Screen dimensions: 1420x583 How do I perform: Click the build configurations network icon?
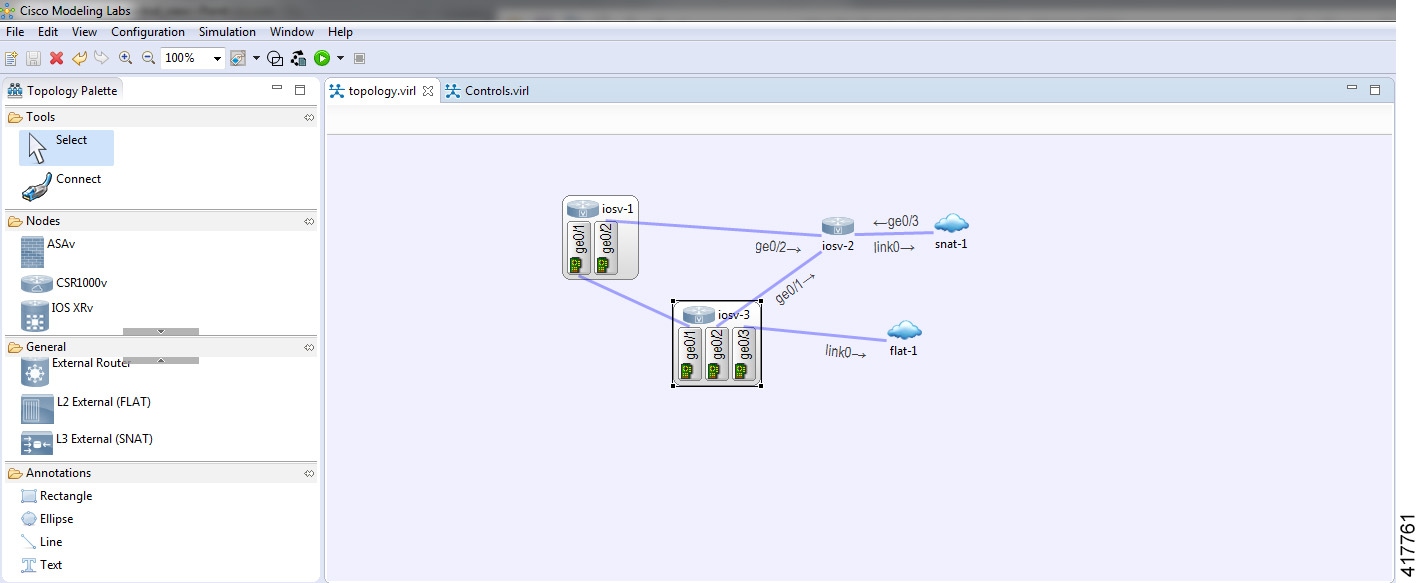tap(298, 59)
